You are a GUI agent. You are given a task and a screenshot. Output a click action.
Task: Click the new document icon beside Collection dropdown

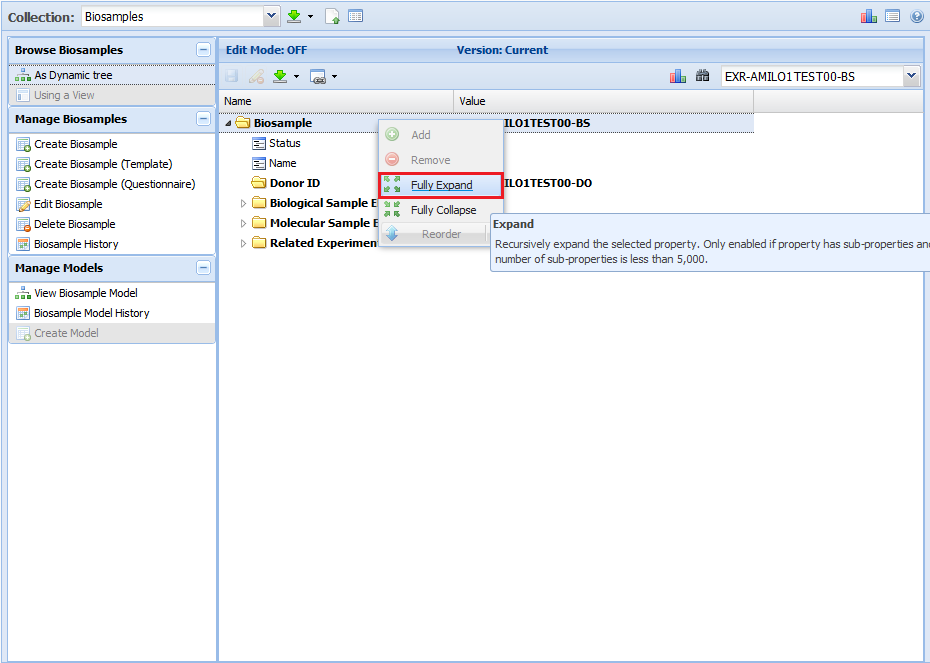[x=333, y=17]
